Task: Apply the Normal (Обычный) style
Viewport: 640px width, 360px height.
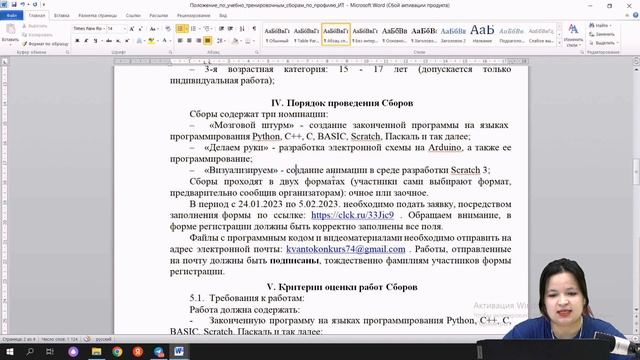Action: coord(277,34)
